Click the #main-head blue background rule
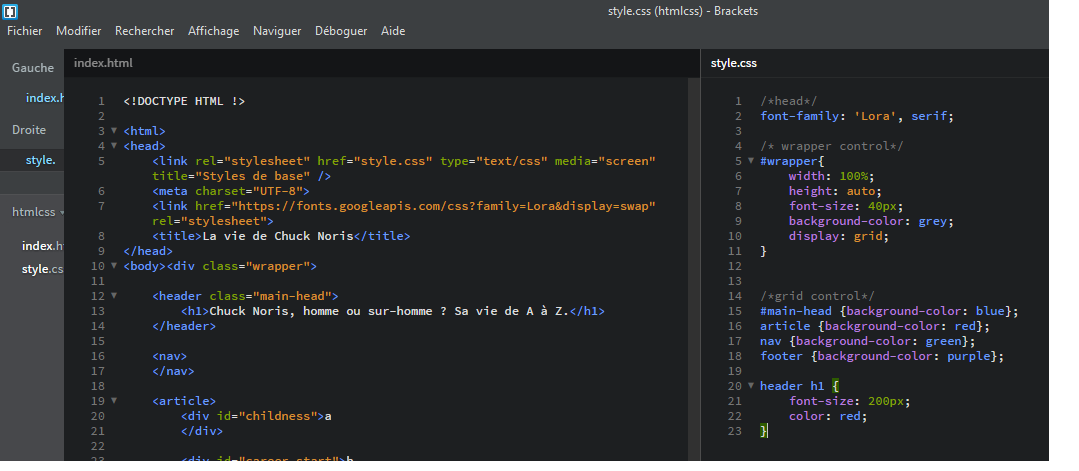The height and width of the screenshot is (471, 1079). click(x=890, y=311)
